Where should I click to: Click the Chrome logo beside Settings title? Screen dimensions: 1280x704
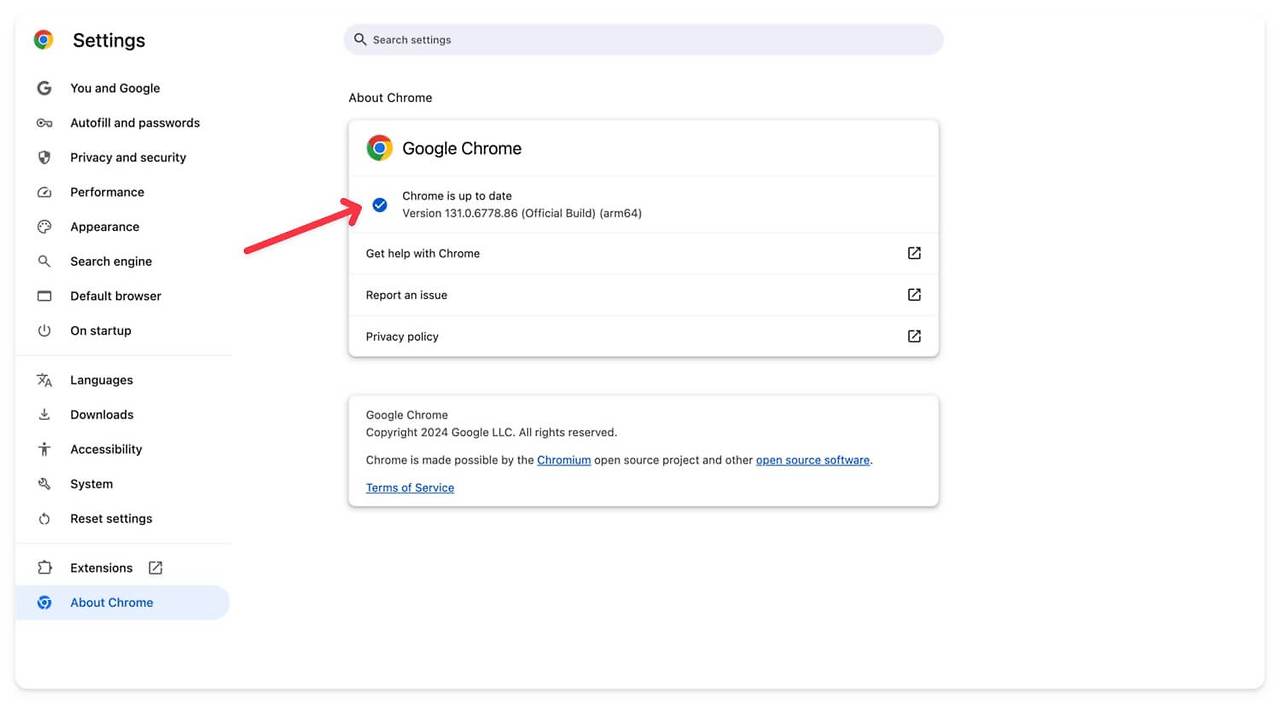tap(43, 40)
